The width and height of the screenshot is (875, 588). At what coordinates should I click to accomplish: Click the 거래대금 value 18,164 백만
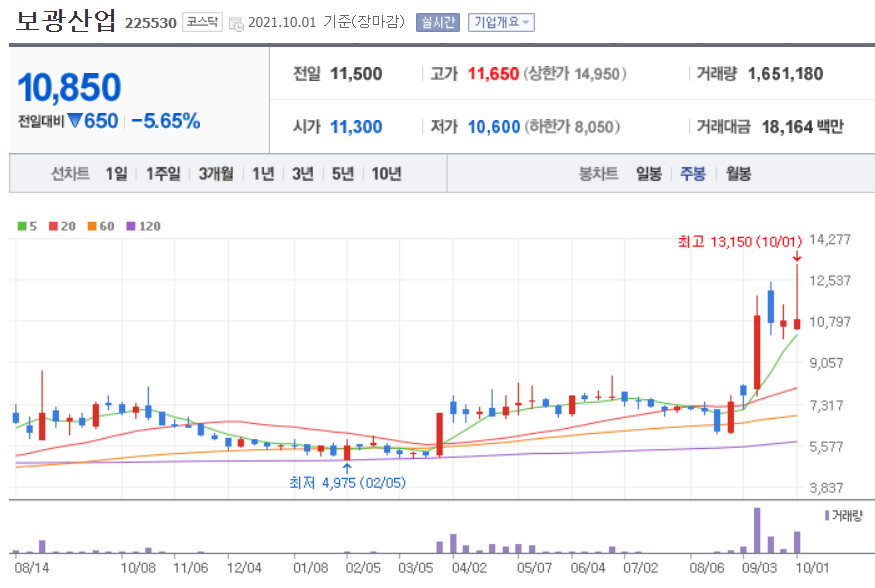[802, 127]
